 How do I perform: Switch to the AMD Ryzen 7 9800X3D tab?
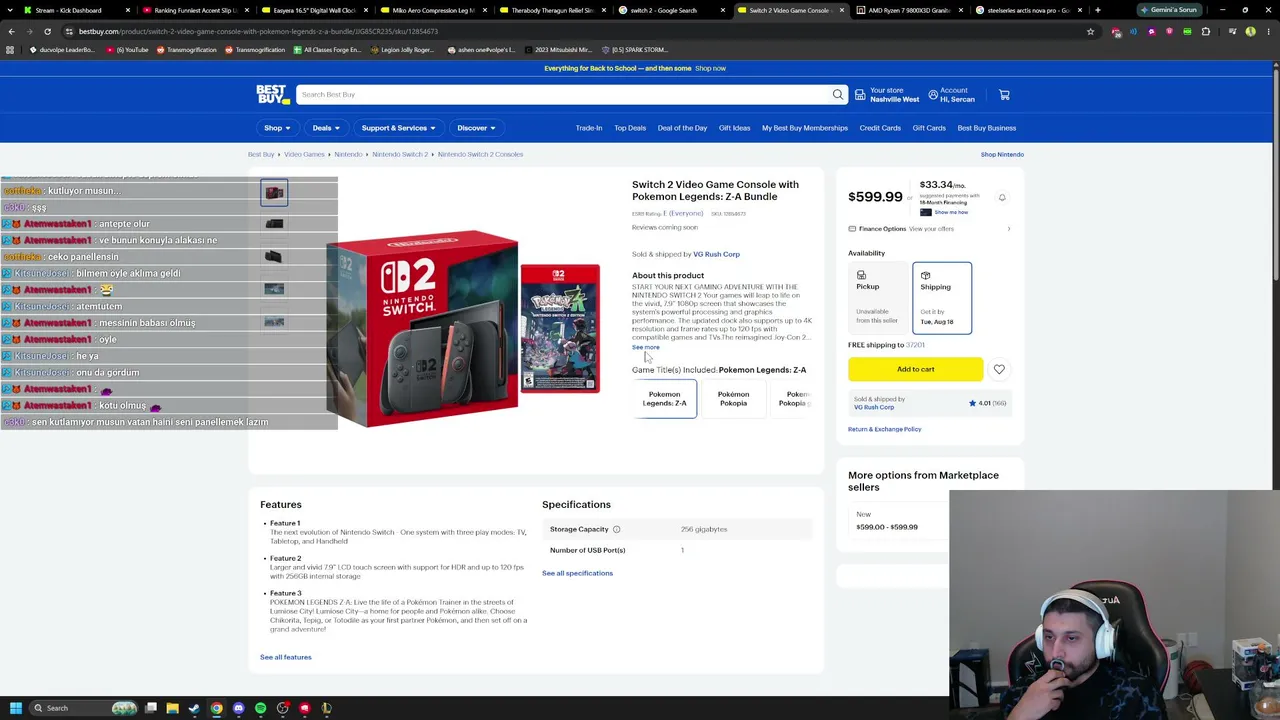[909, 10]
